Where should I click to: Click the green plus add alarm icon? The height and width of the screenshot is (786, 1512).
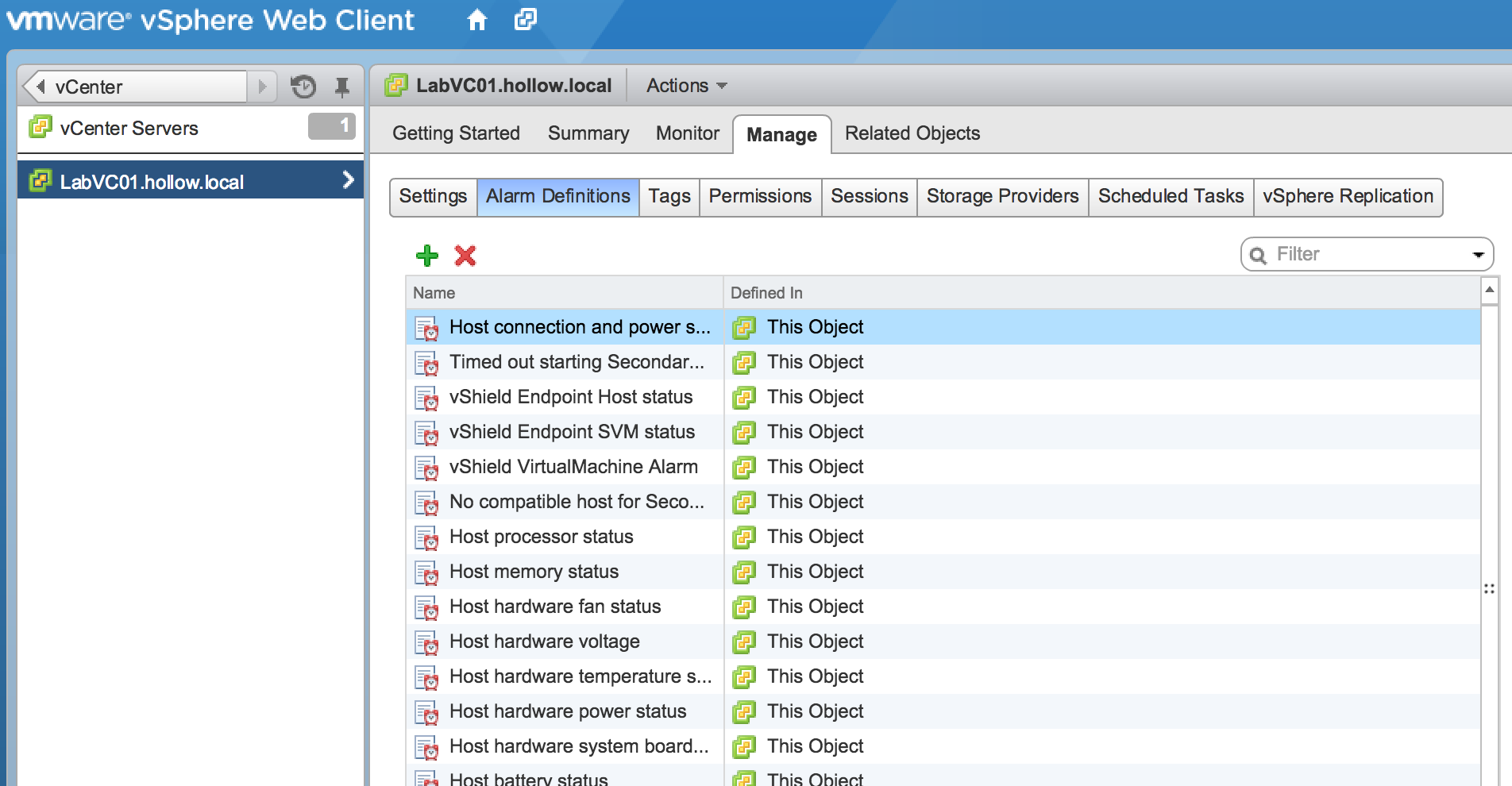427,256
